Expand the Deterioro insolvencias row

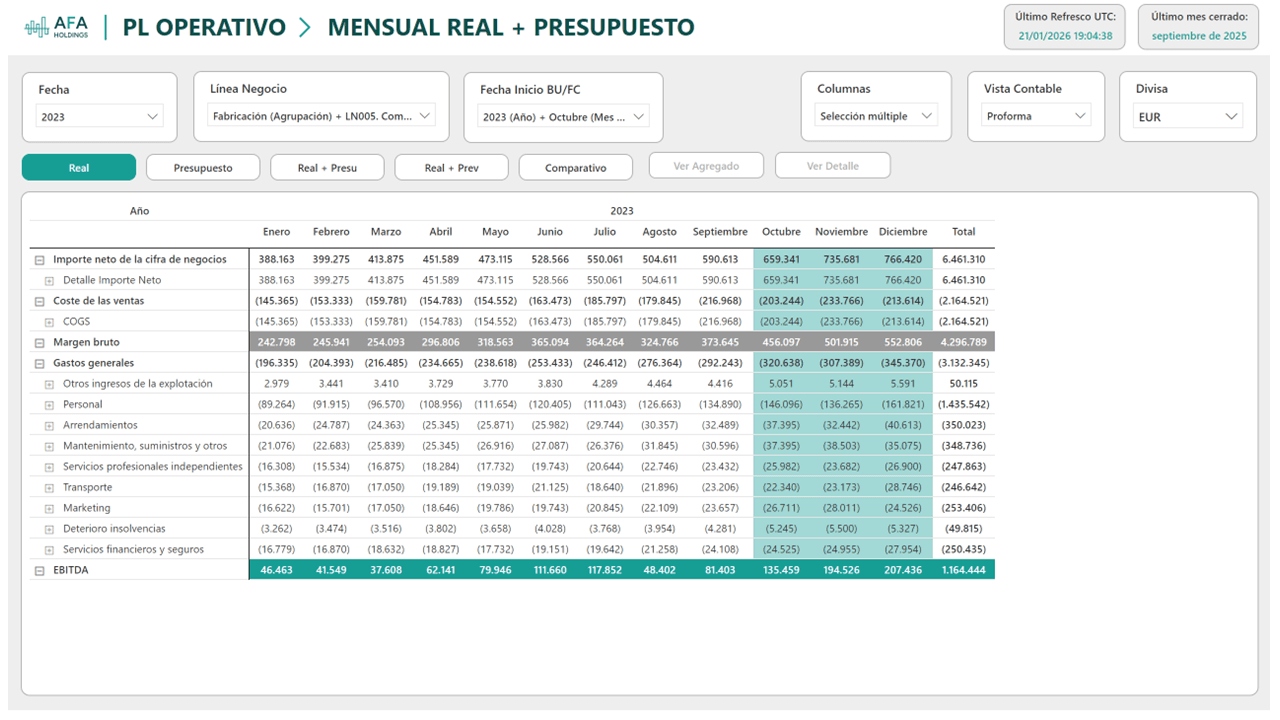tap(49, 529)
